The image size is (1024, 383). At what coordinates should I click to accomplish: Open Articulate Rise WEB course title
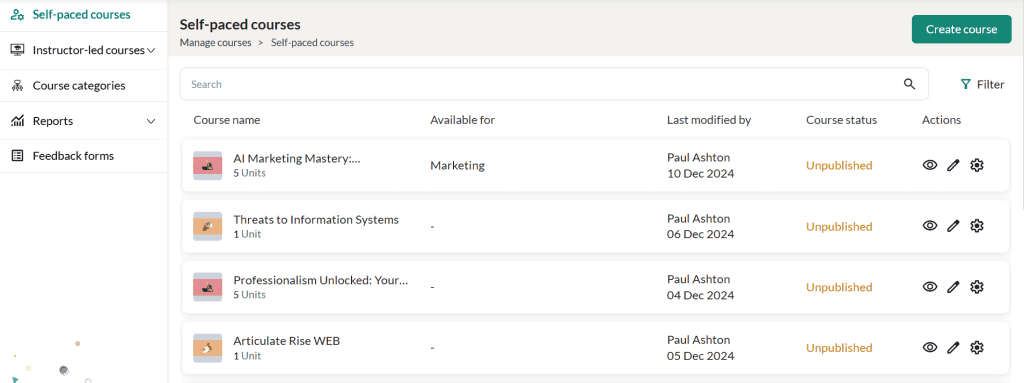[x=287, y=341]
